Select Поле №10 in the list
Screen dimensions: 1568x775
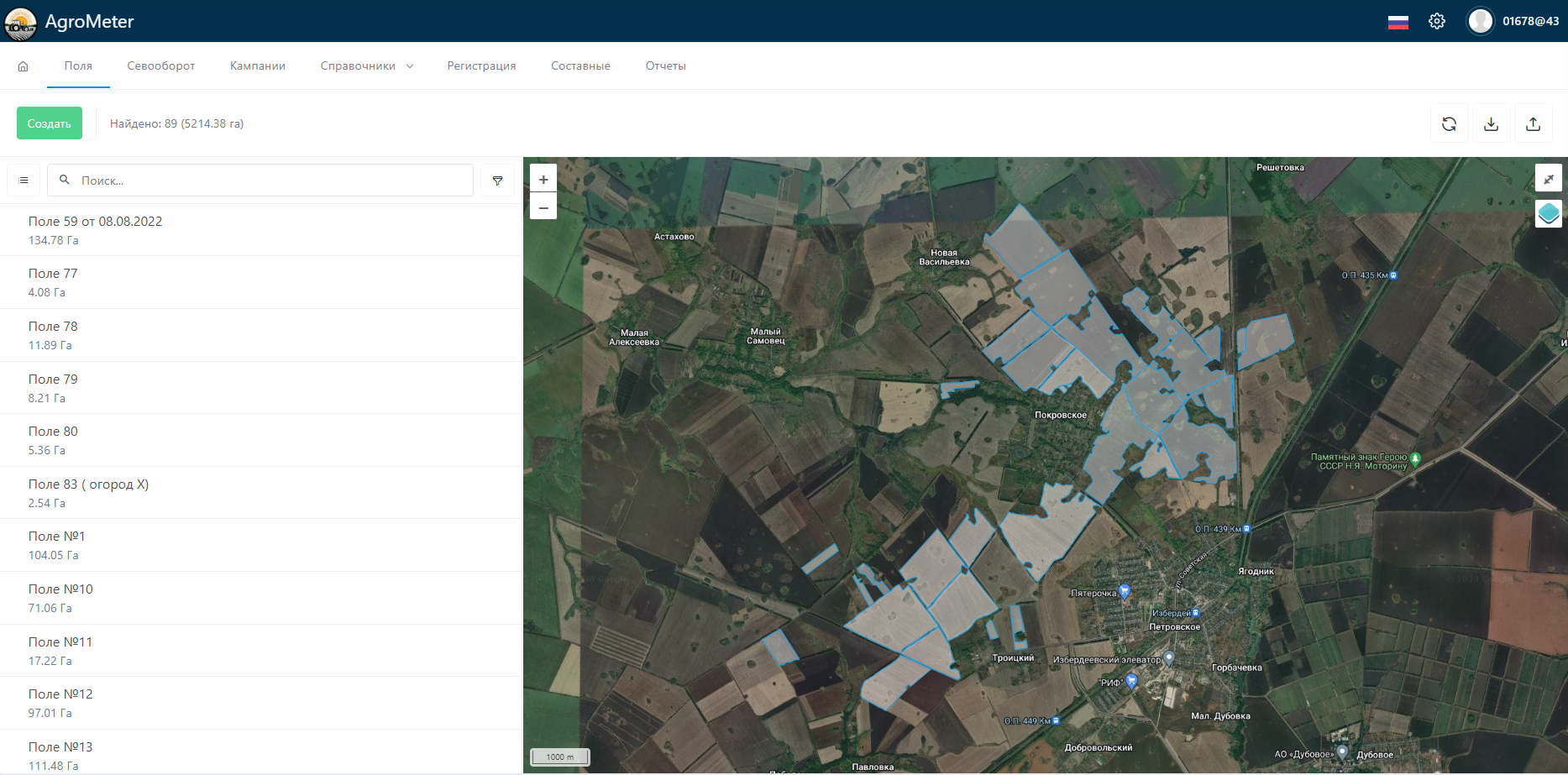60,598
